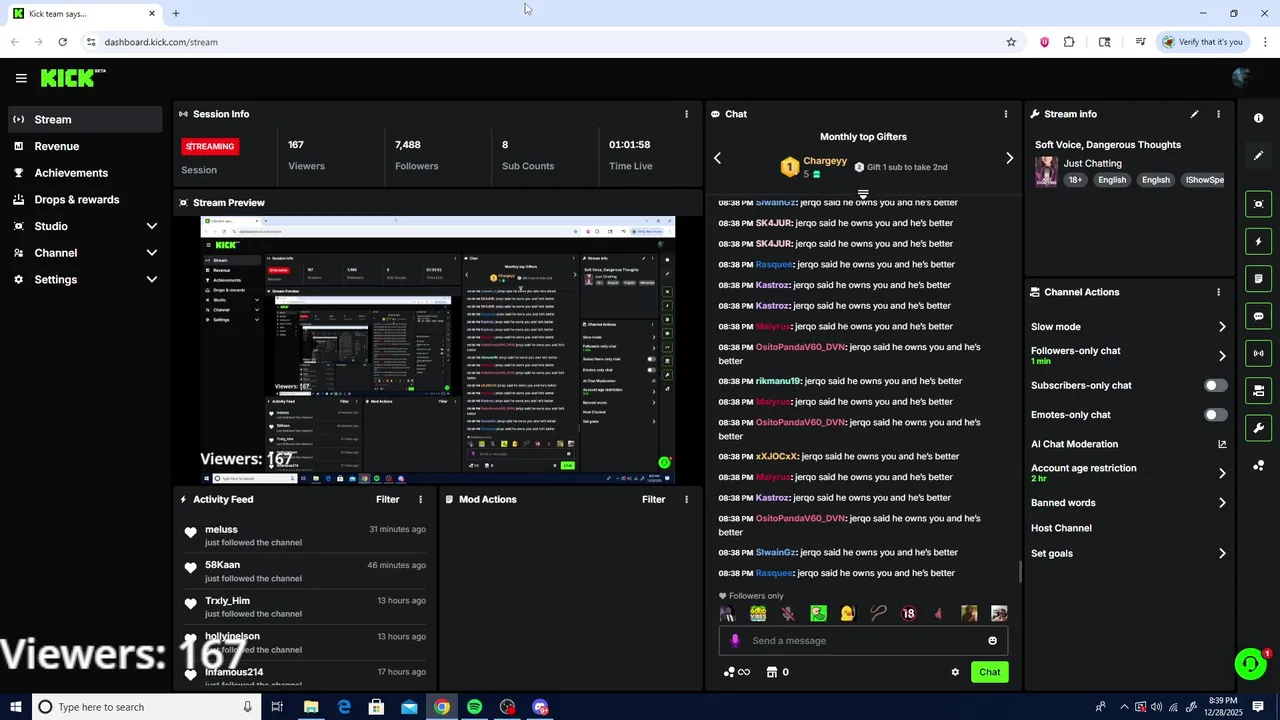Image resolution: width=1280 pixels, height=720 pixels.
Task: Open Mod Actions Filter
Action: (653, 499)
